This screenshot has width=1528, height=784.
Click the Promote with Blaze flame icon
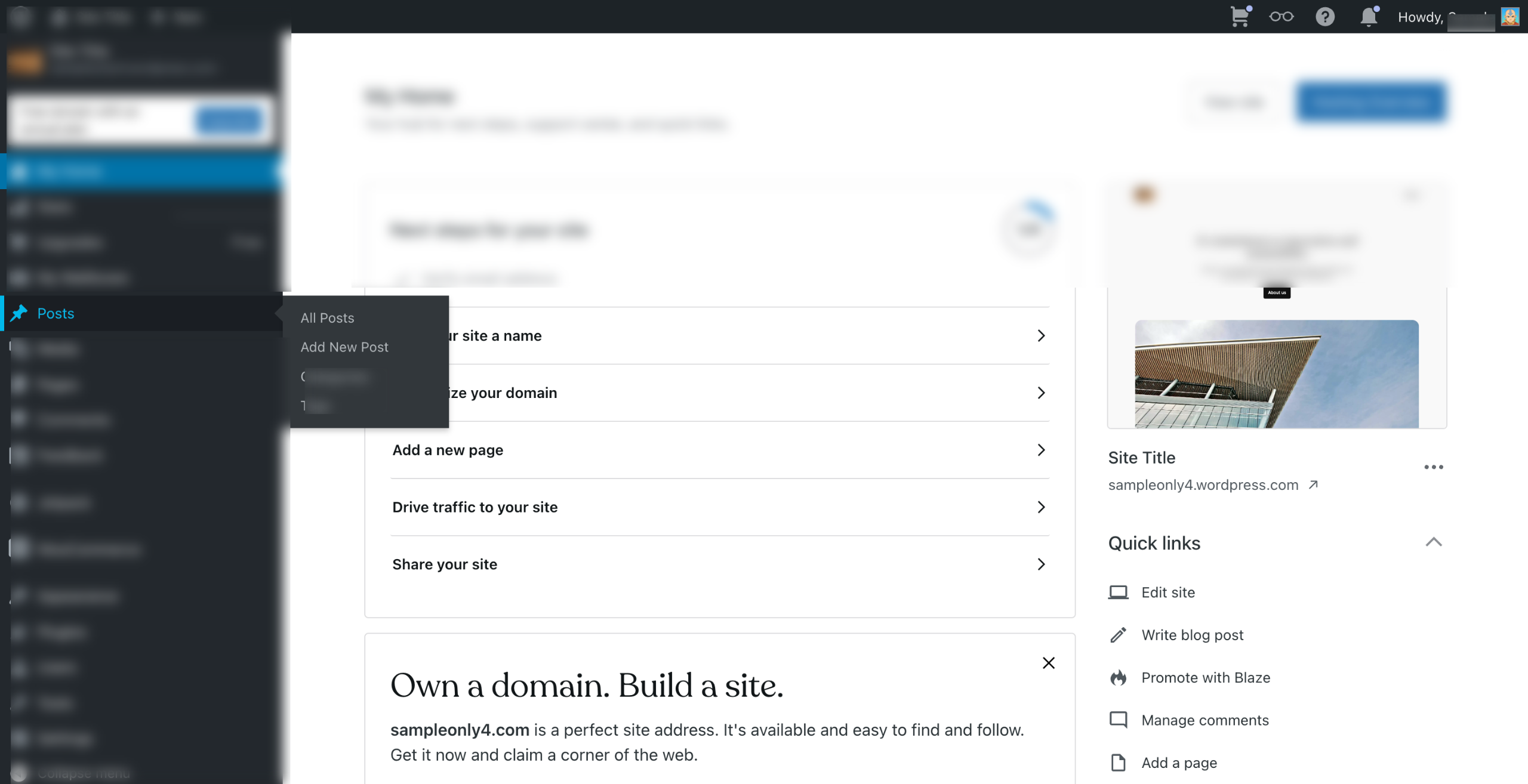pos(1118,678)
